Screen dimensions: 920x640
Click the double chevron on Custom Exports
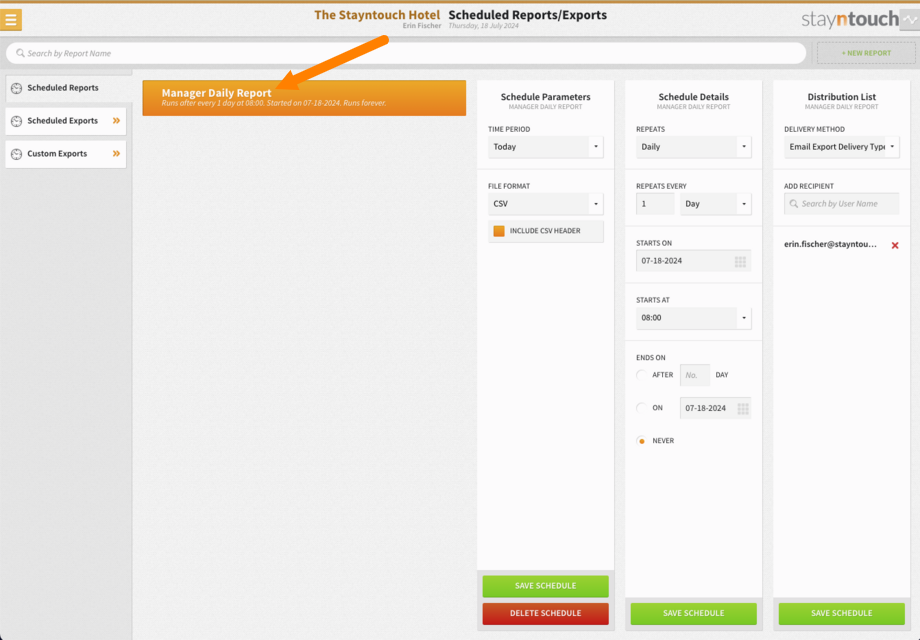tap(116, 154)
